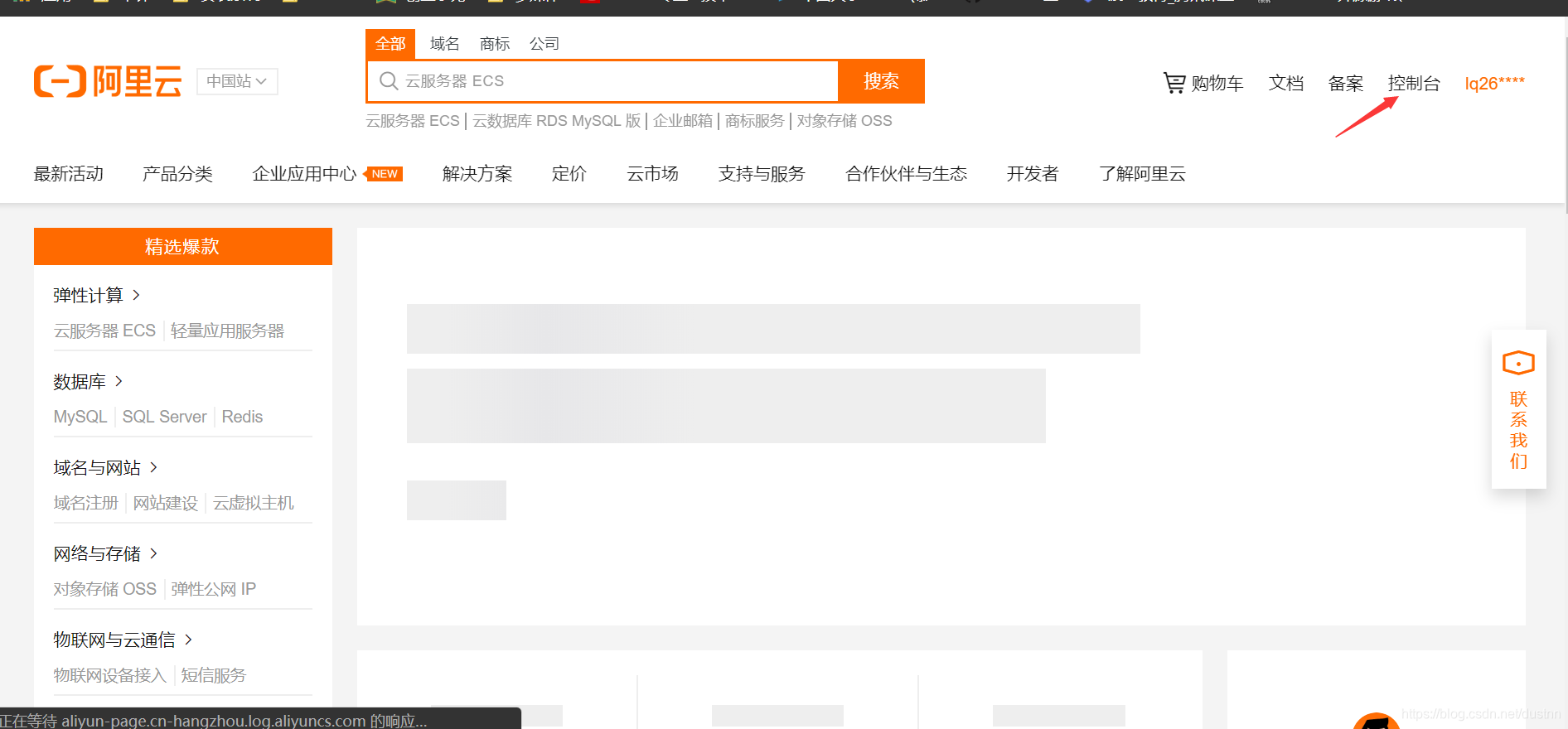This screenshot has height=729, width=1568.
Task: Open the Redis sidebar link
Action: tap(242, 417)
